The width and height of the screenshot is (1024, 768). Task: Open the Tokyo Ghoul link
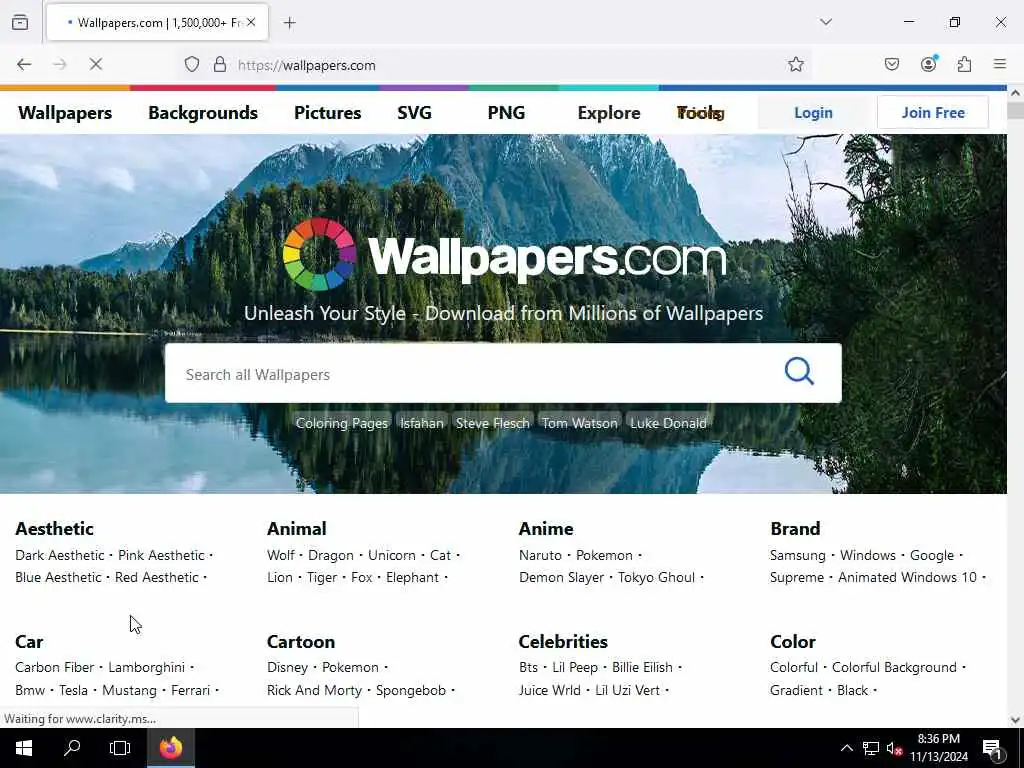[x=656, y=577]
